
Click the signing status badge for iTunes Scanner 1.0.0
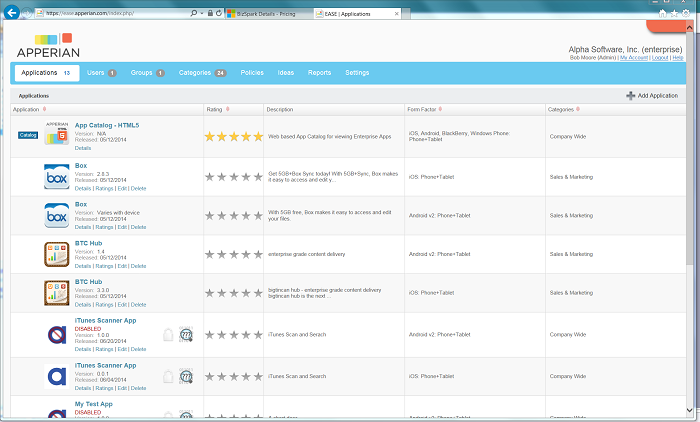186,334
